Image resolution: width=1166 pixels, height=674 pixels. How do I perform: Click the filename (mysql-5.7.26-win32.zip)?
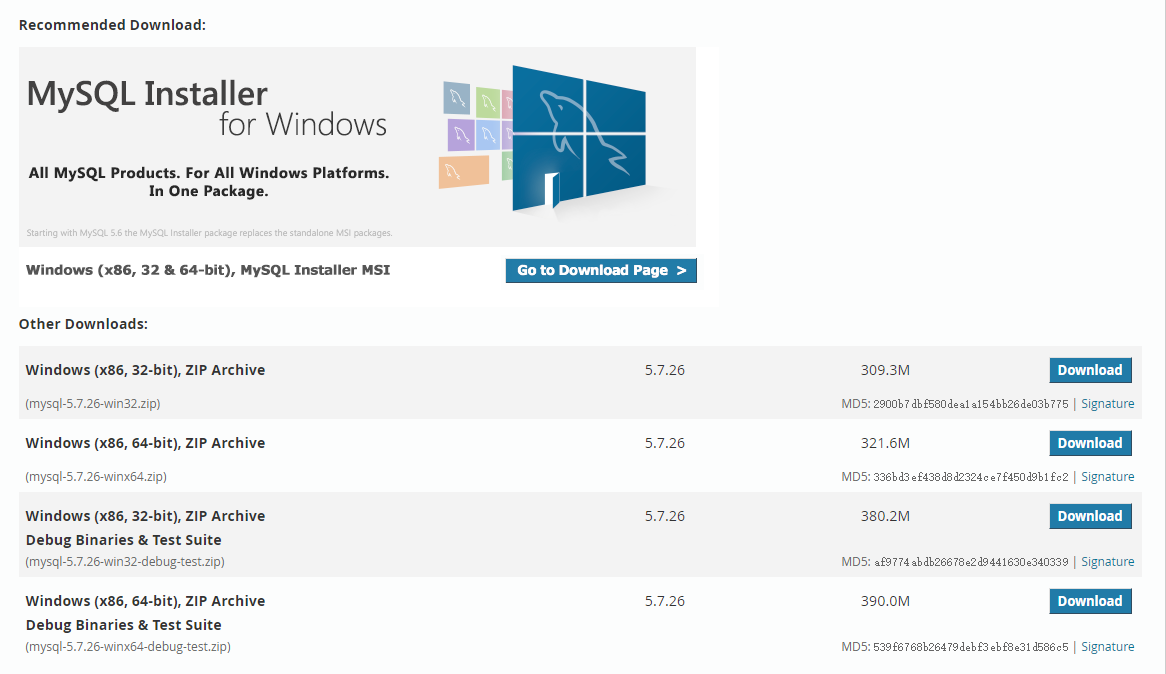(93, 404)
